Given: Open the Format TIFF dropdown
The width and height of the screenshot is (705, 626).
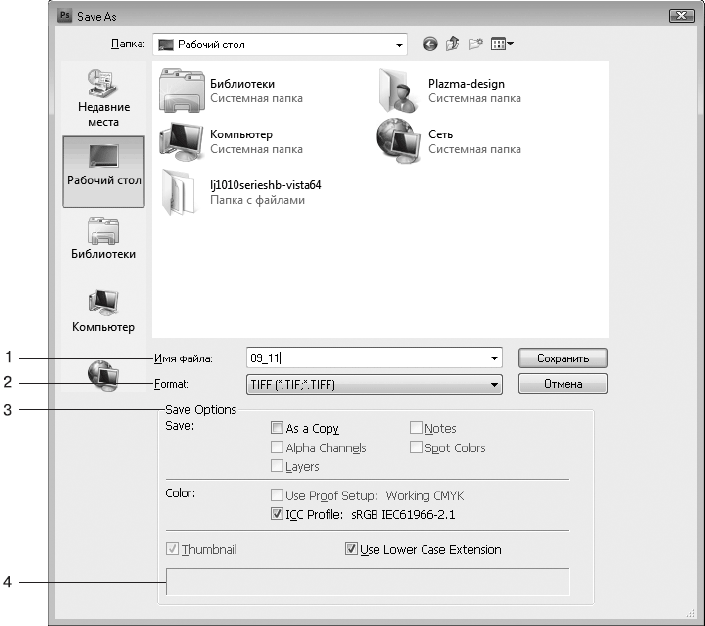Looking at the screenshot, I should tap(374, 385).
